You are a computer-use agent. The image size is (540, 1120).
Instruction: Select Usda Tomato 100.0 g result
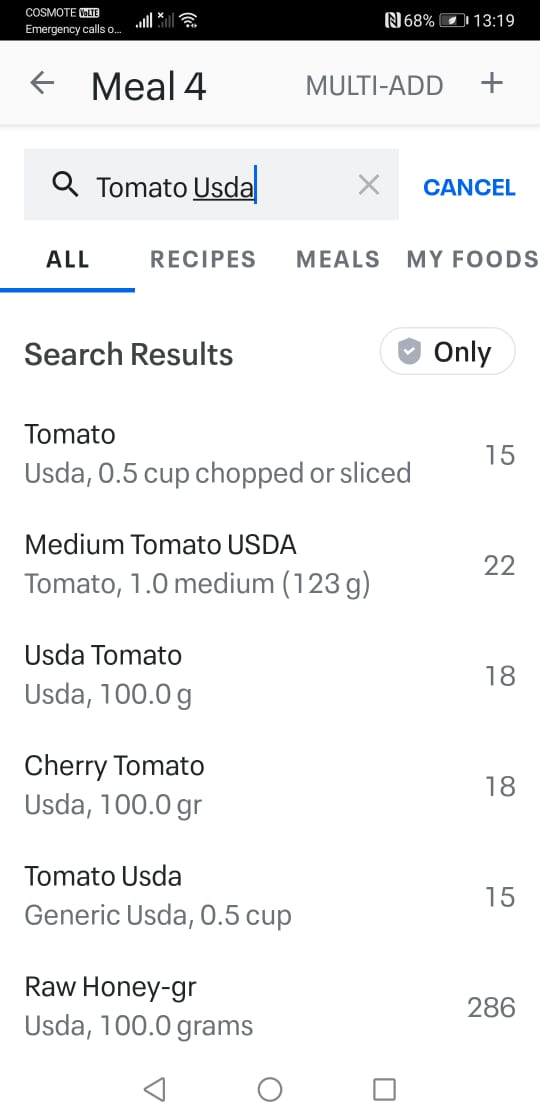(x=270, y=675)
